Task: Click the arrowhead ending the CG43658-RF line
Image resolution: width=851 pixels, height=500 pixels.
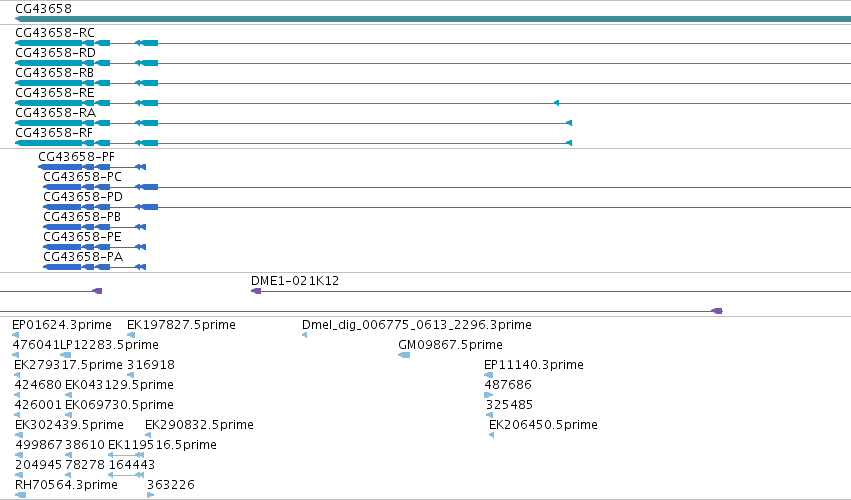Action: click(x=569, y=143)
